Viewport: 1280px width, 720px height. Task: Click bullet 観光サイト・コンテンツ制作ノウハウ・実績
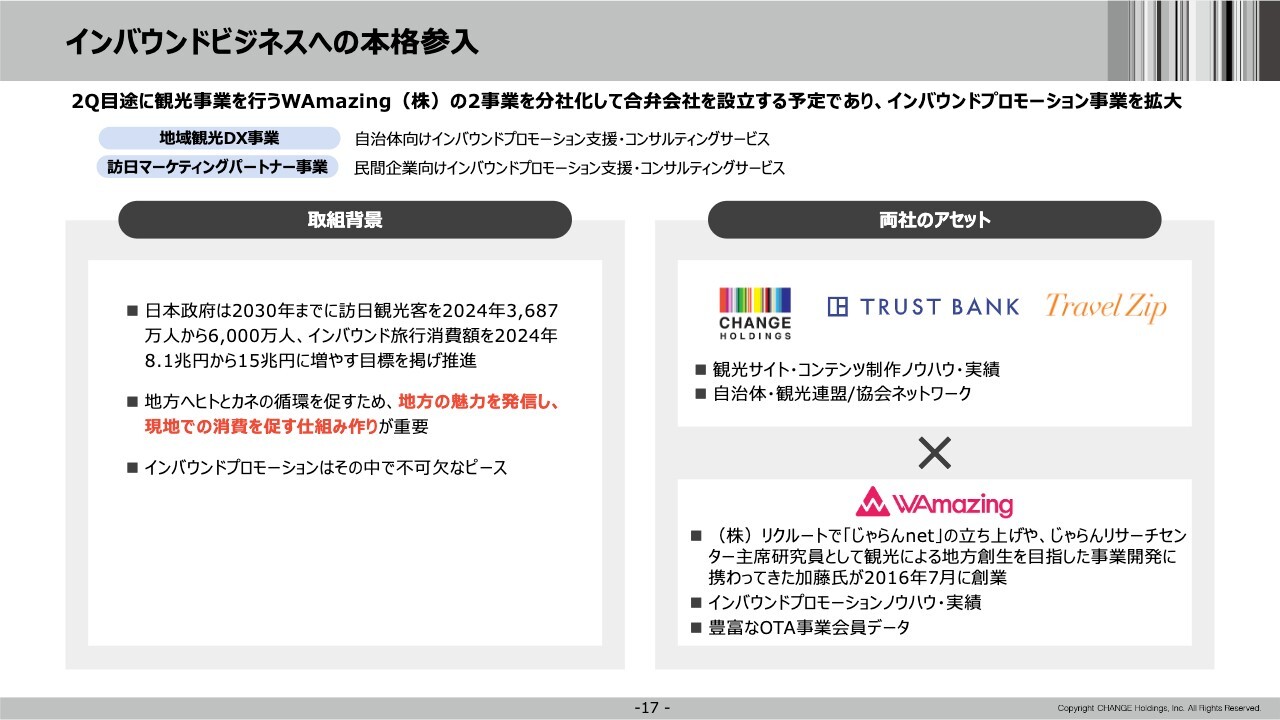point(847,369)
